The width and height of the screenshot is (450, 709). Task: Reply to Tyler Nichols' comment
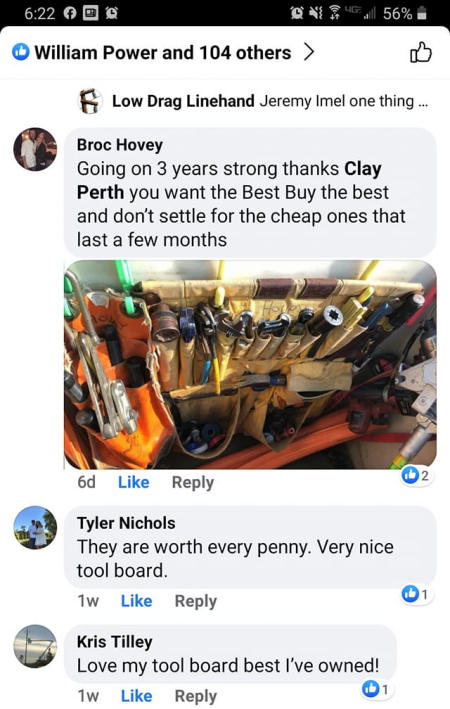(195, 601)
